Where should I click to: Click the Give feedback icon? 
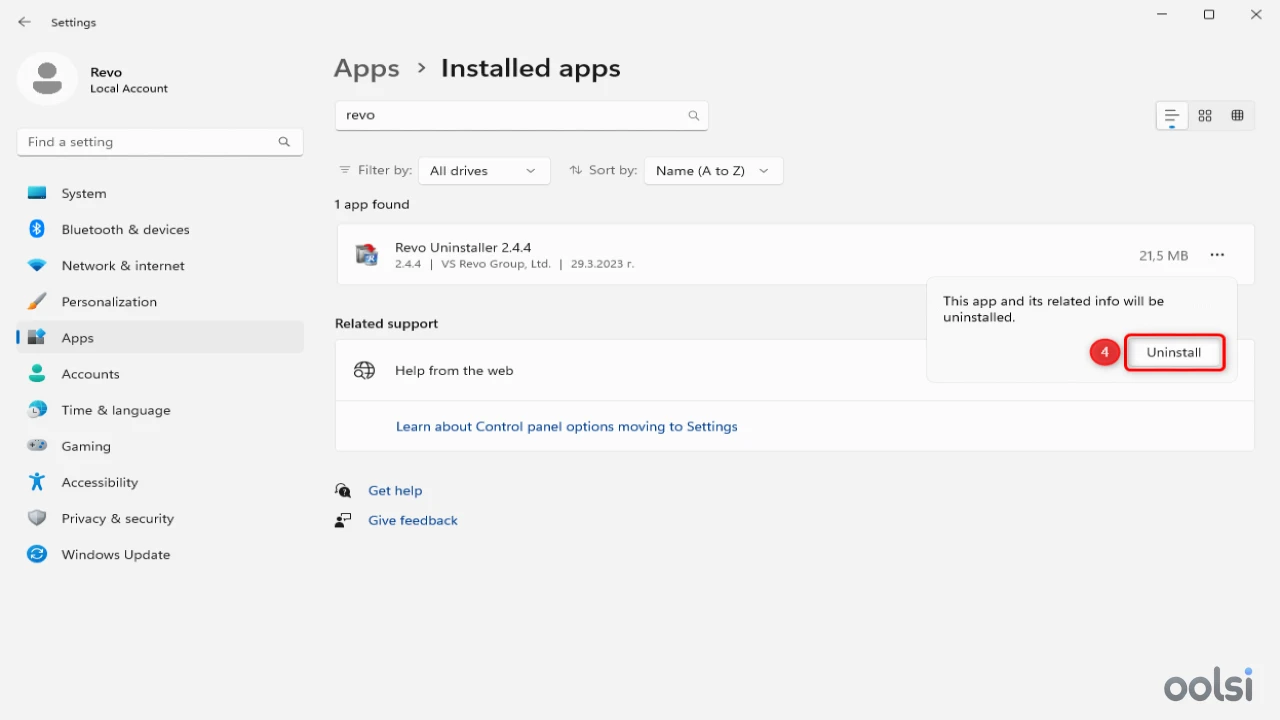point(343,520)
